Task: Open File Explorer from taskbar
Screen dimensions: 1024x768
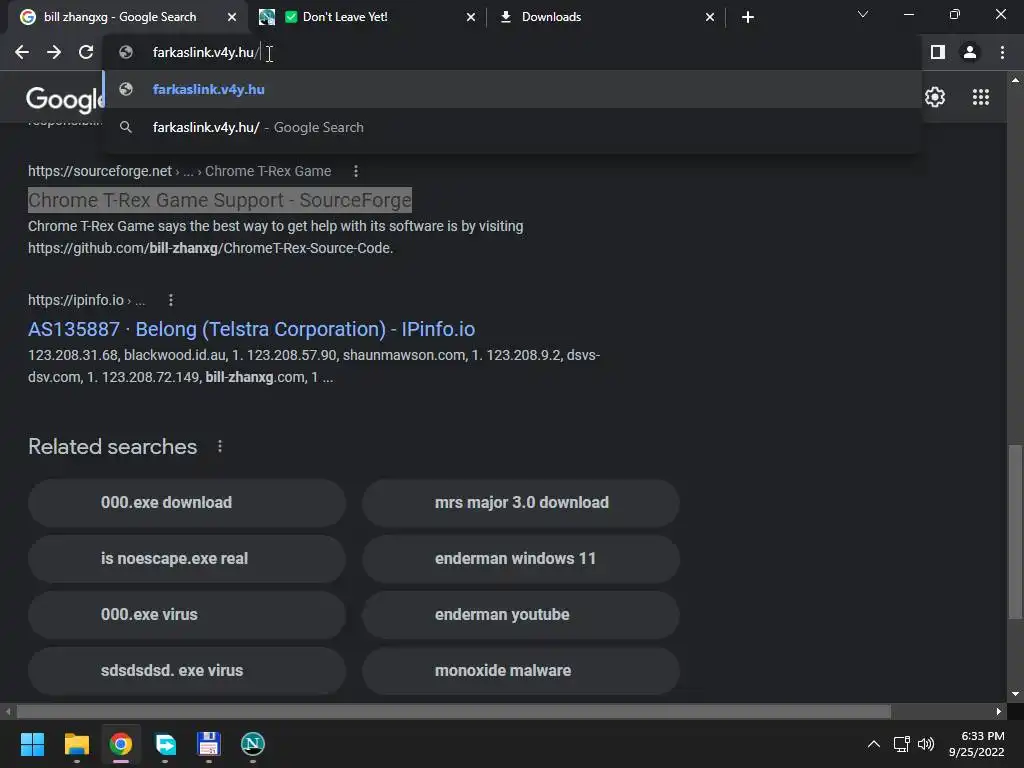Action: point(76,744)
